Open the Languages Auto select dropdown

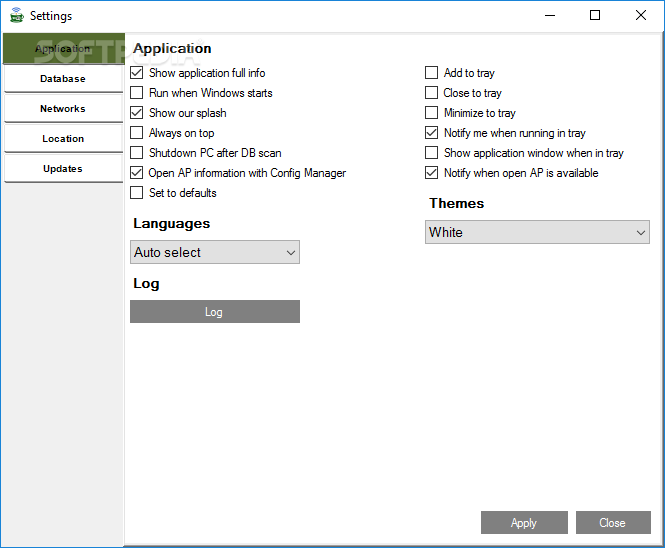[x=215, y=252]
